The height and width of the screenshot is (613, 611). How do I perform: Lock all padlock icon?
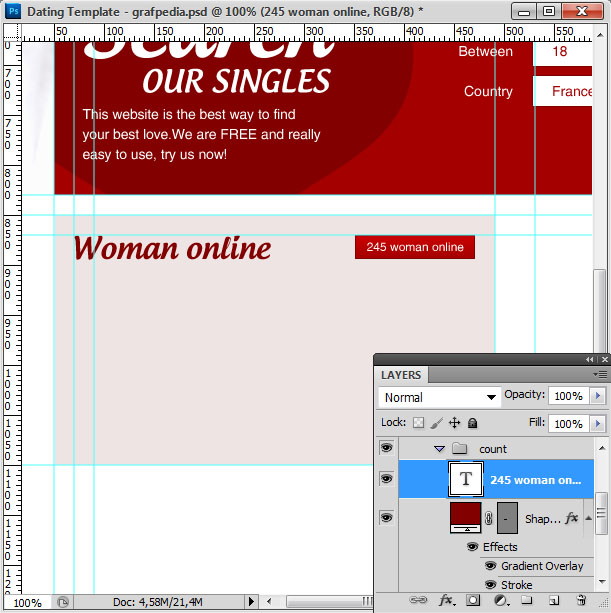(473, 423)
